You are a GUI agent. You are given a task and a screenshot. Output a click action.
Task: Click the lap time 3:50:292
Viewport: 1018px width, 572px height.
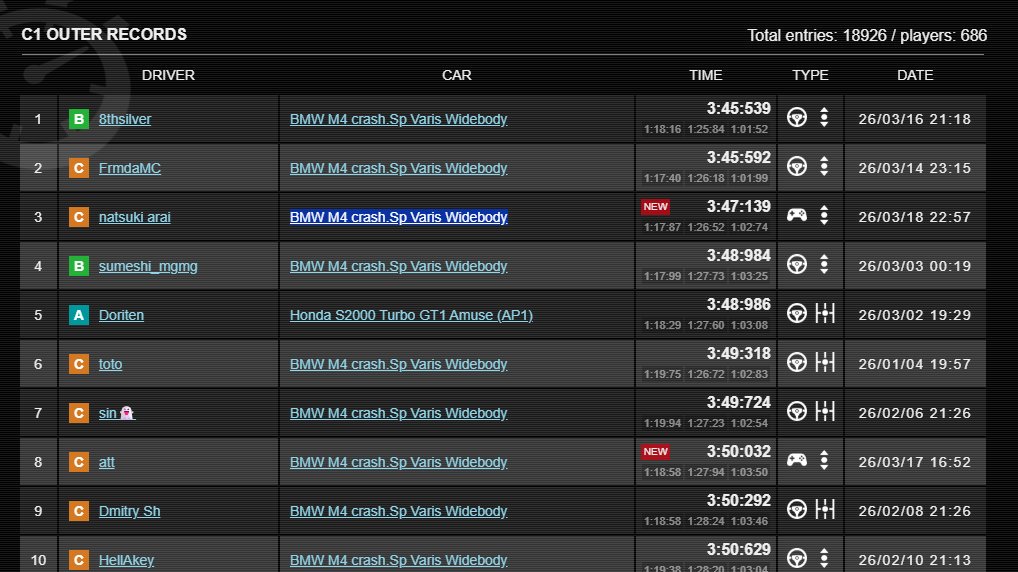(739, 501)
